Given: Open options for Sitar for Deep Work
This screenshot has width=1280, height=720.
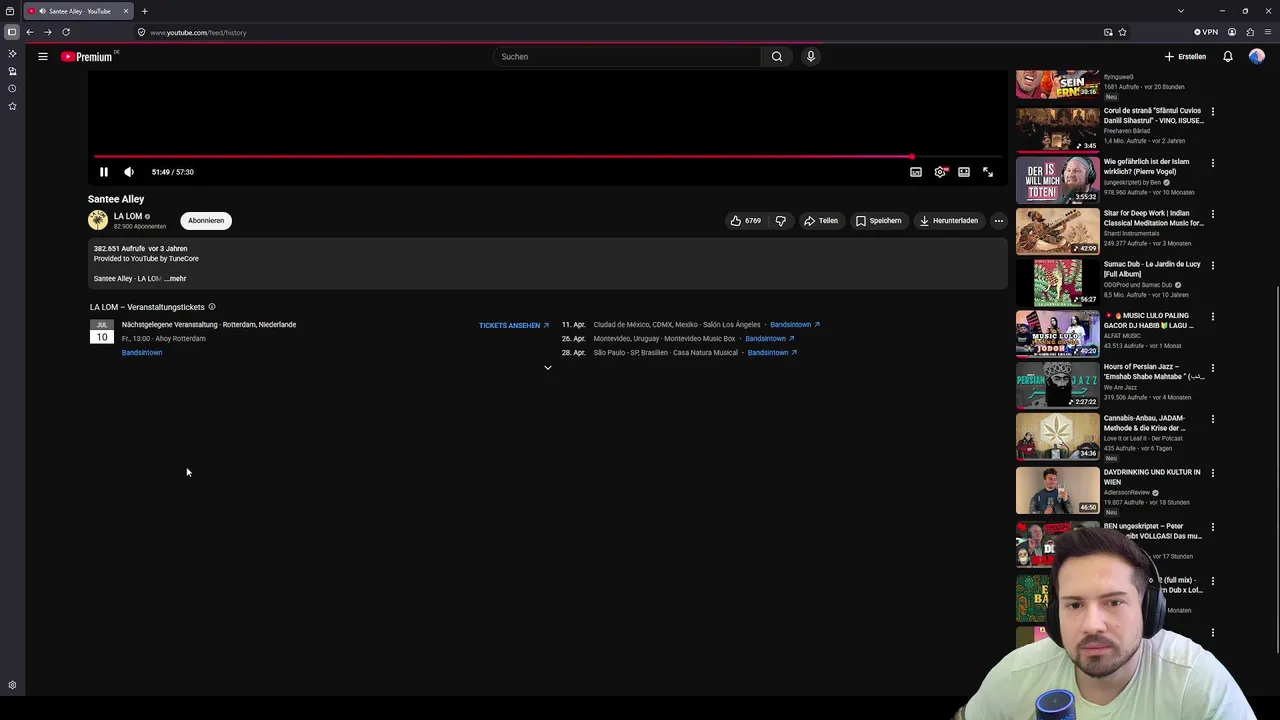Looking at the screenshot, I should 1213,214.
